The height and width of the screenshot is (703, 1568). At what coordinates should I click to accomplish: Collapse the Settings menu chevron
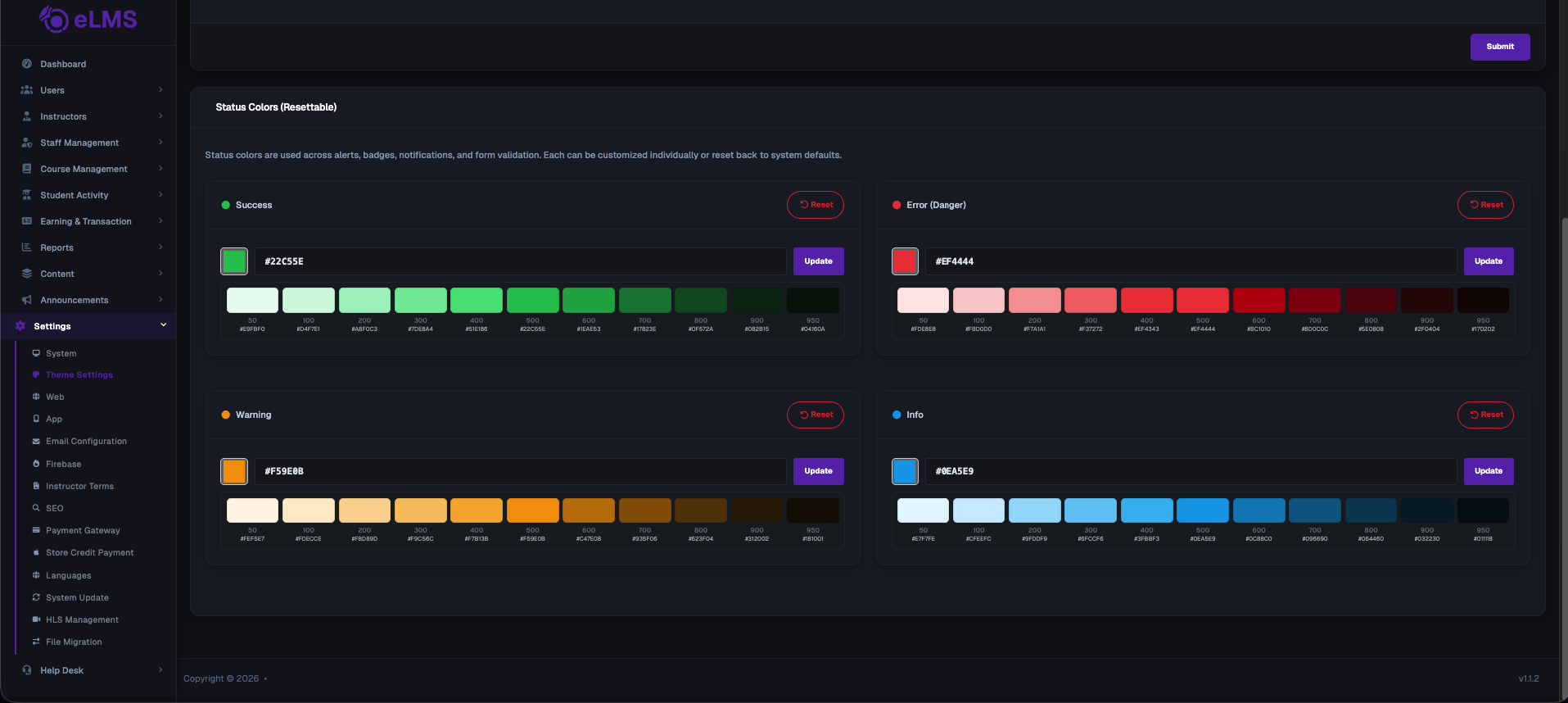(163, 325)
